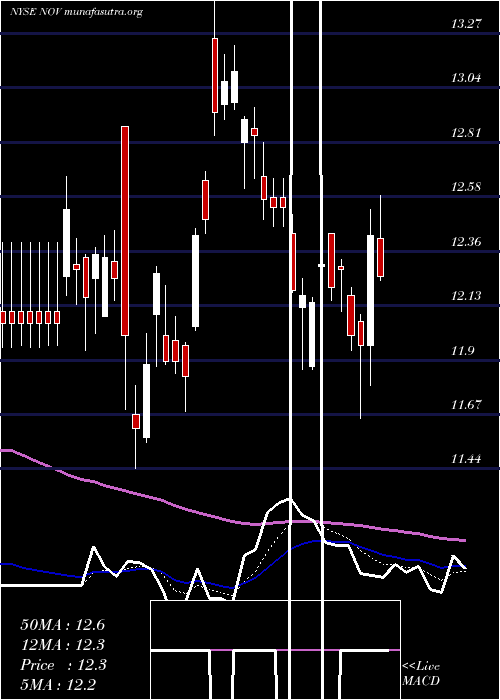500x700 pixels.
Task: Click the Price : 12.3 reading
Action: (63, 665)
